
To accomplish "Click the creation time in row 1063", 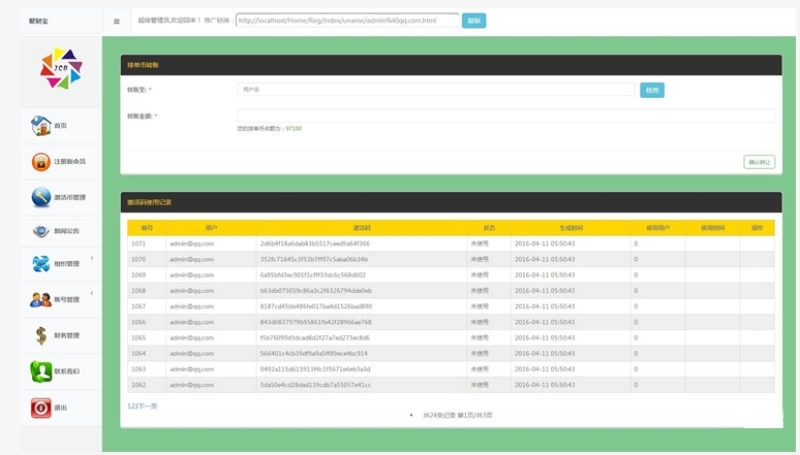I will coord(545,369).
